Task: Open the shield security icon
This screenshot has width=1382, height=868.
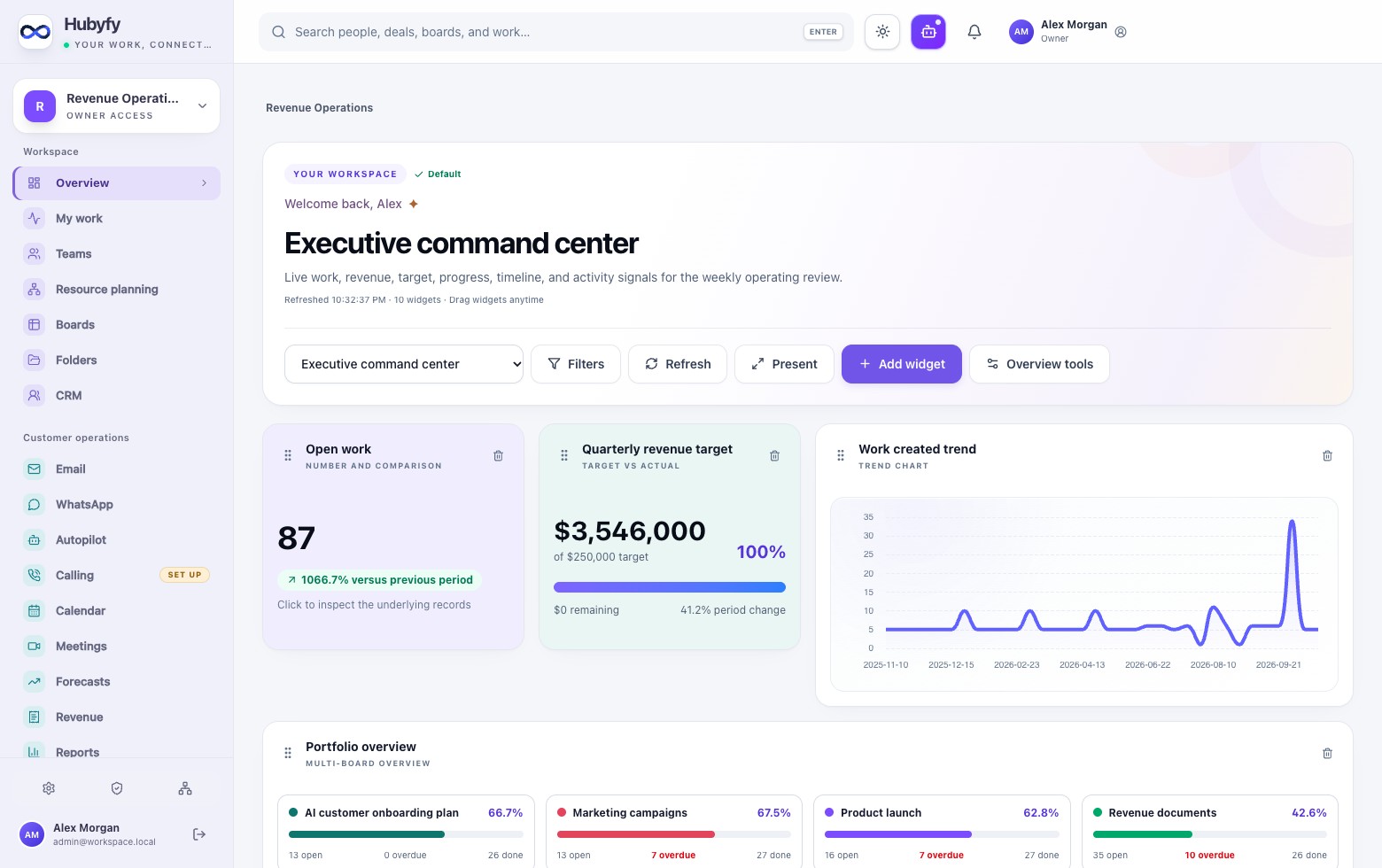Action: [117, 788]
